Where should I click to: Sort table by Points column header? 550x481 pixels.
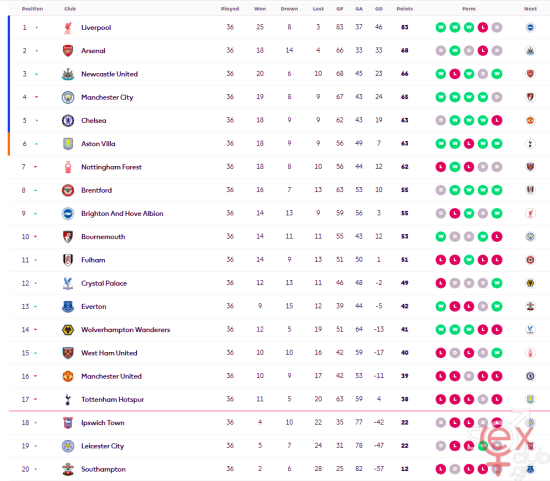(x=404, y=9)
